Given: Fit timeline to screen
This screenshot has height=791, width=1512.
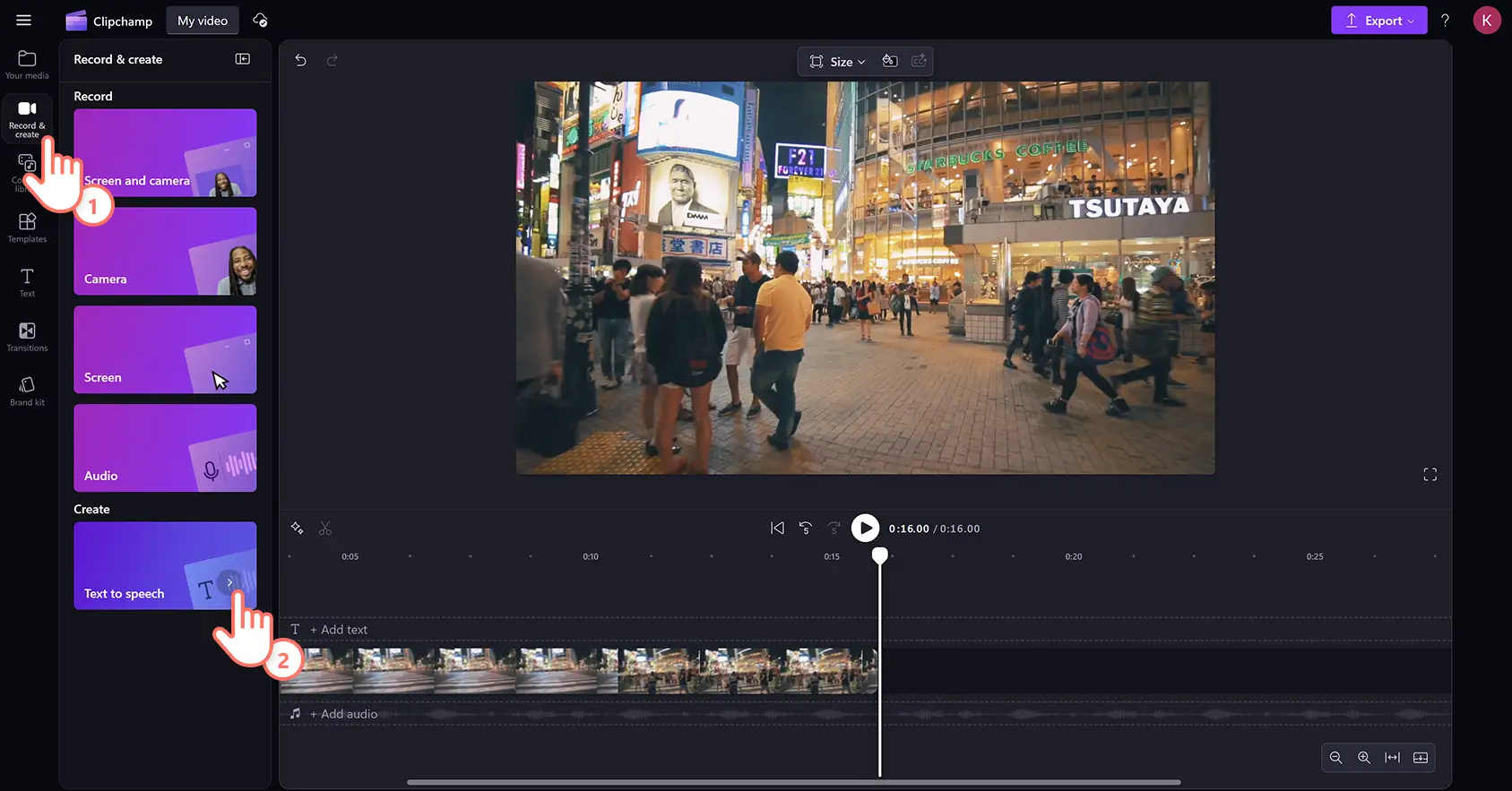Looking at the screenshot, I should 1392,758.
